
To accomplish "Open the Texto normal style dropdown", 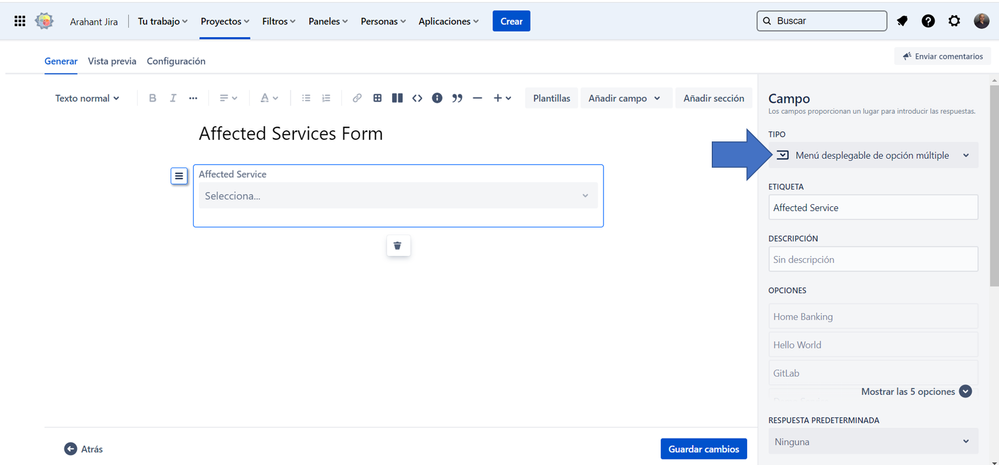I will (87, 98).
